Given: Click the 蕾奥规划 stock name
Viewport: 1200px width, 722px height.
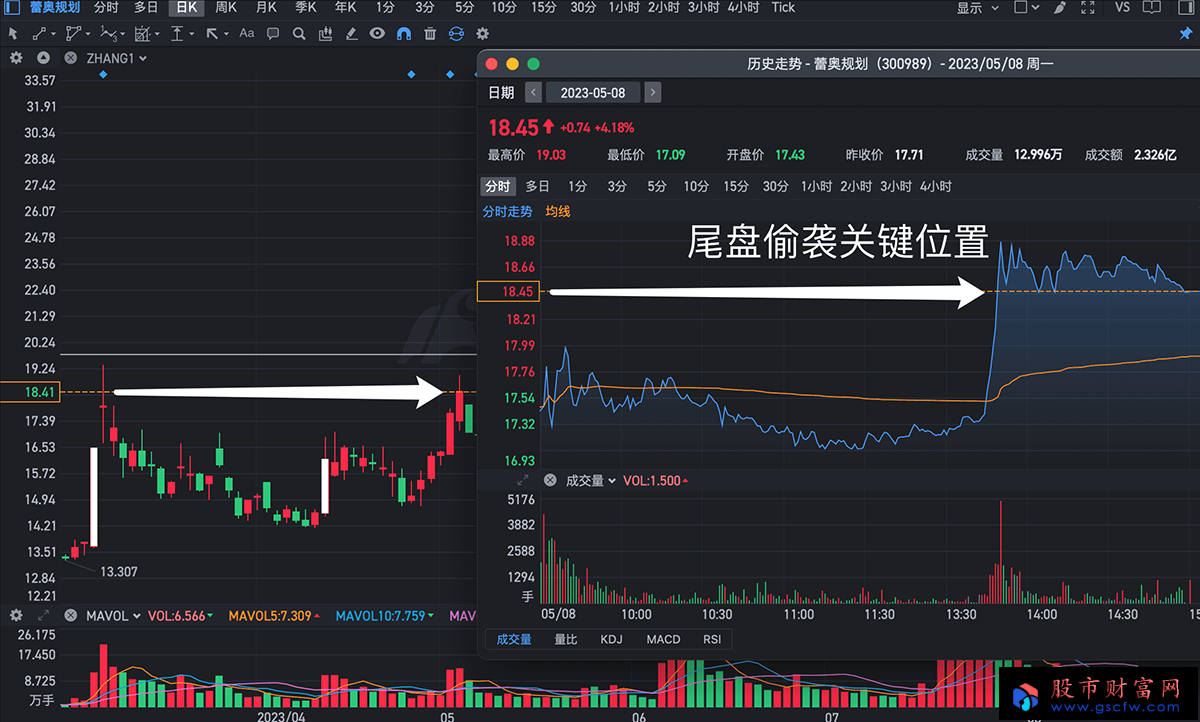Looking at the screenshot, I should pos(54,7).
